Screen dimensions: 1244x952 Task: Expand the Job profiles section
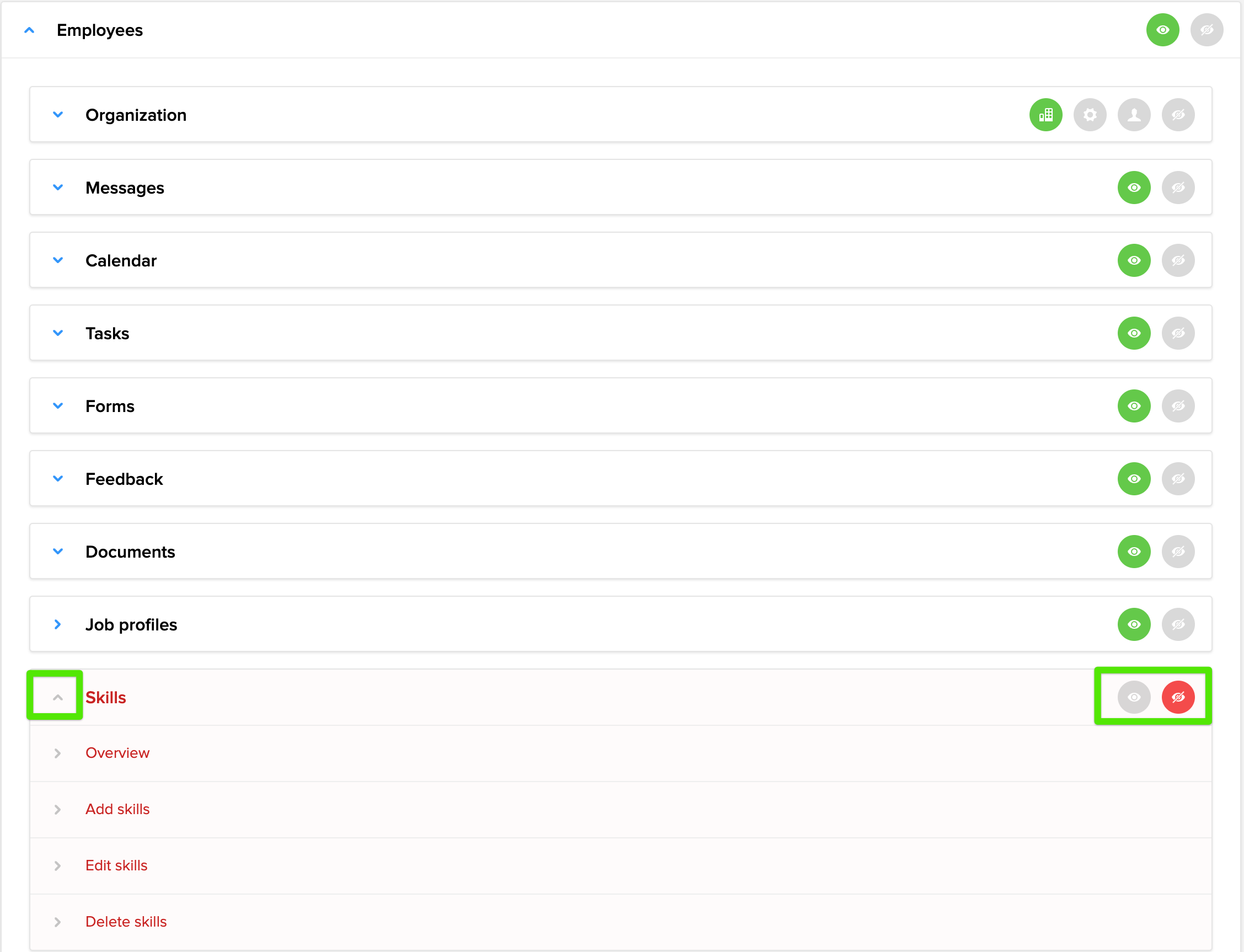coord(57,624)
